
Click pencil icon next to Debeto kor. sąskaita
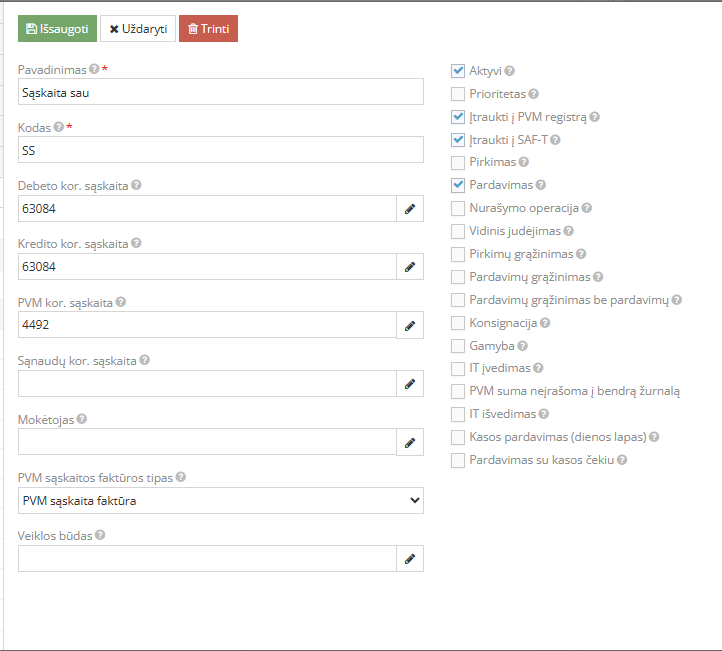(409, 209)
